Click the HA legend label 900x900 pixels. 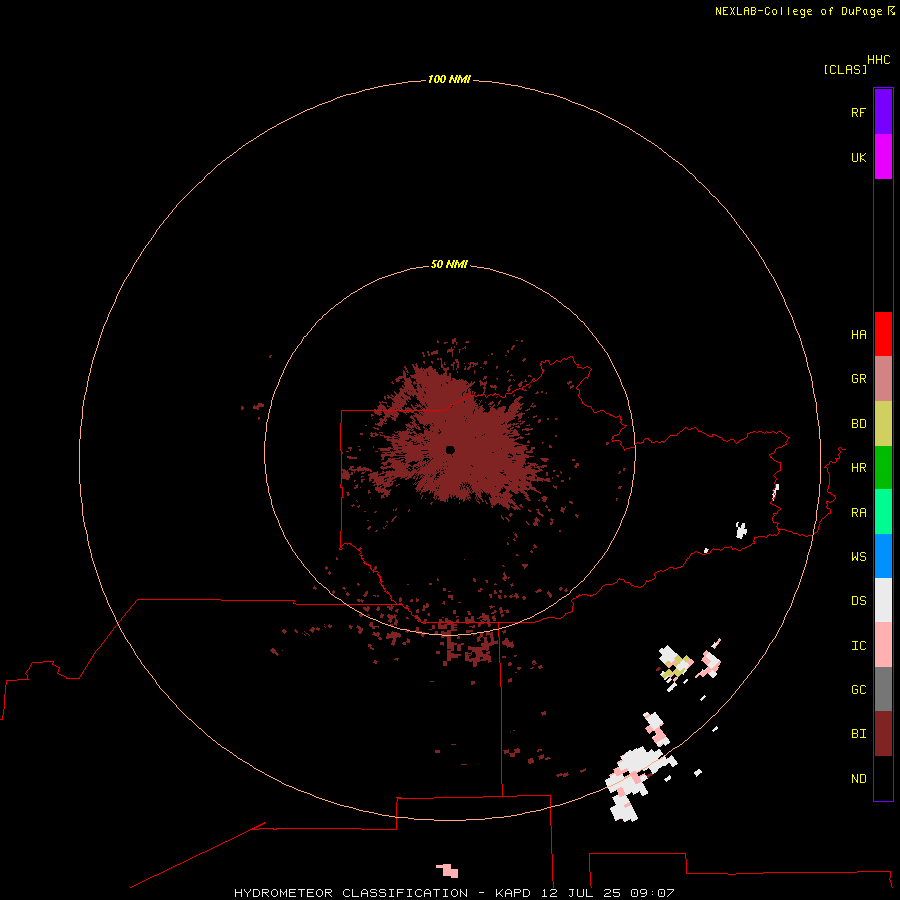click(858, 334)
